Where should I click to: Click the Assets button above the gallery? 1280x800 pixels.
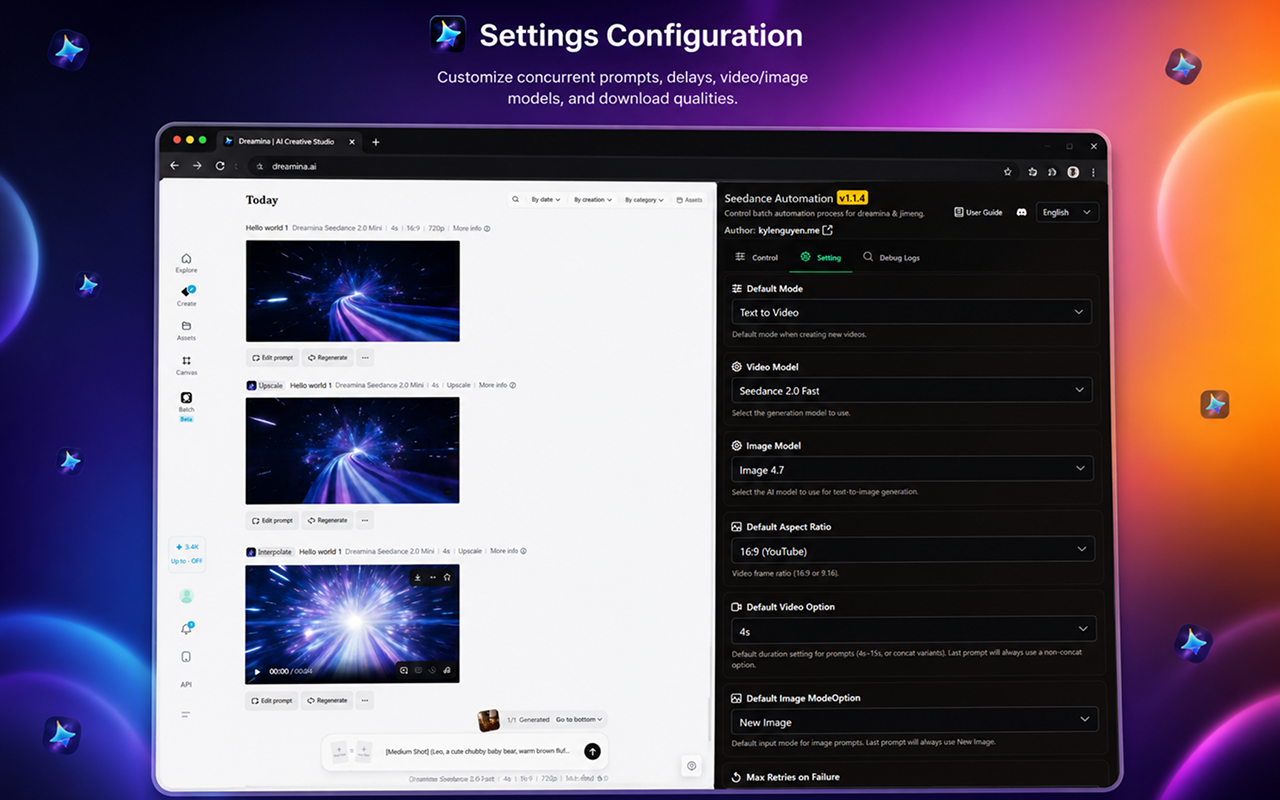[x=690, y=200]
